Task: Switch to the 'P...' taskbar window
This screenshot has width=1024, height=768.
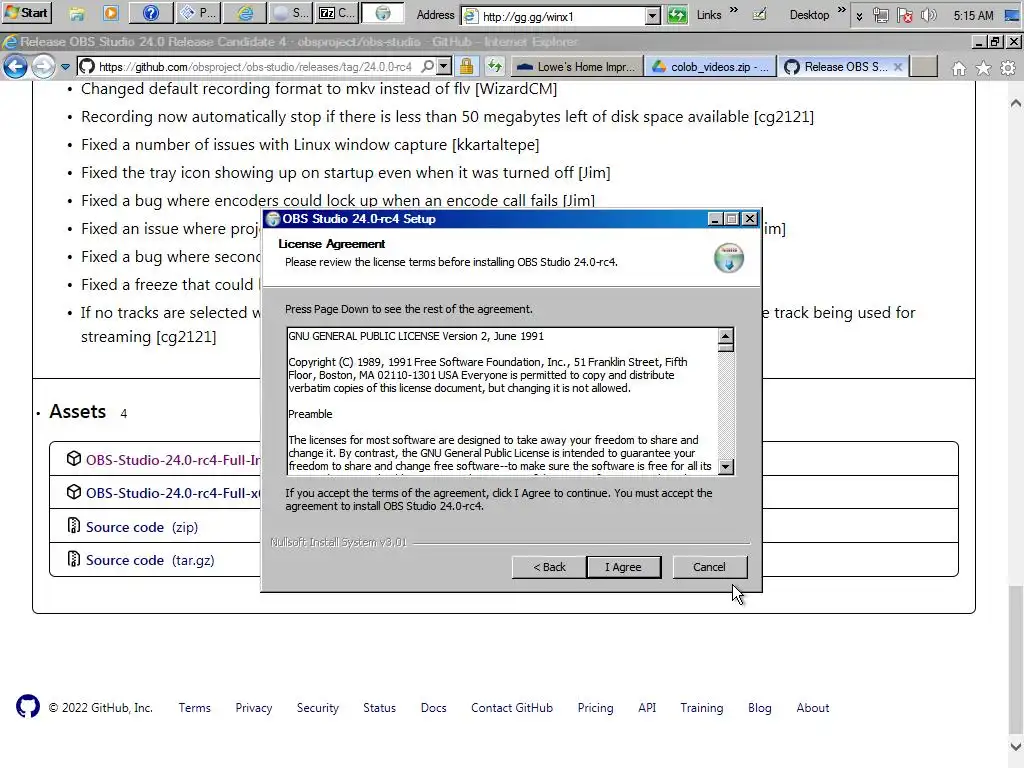Action: click(x=199, y=13)
